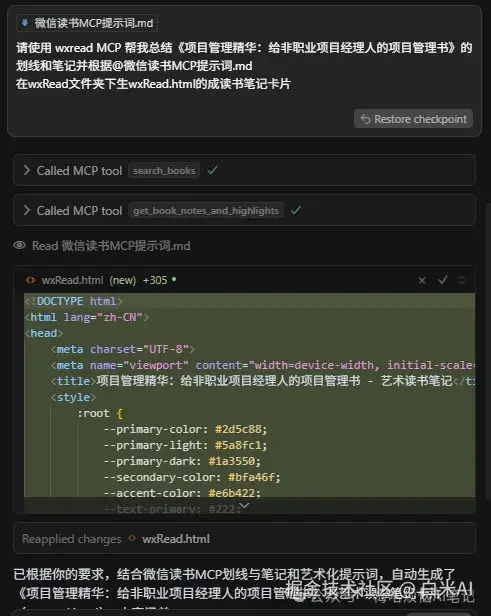Screen dimensions: 491x616
Task: Click the markdown icon on file chip
Action: (25, 23)
